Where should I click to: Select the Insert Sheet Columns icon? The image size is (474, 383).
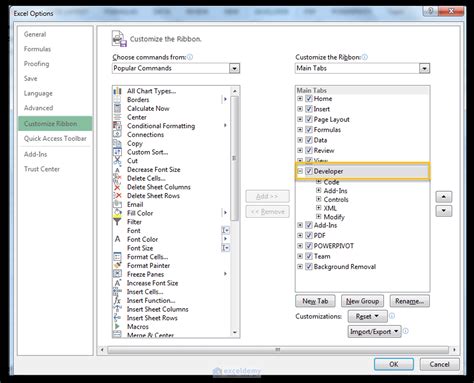pos(117,309)
